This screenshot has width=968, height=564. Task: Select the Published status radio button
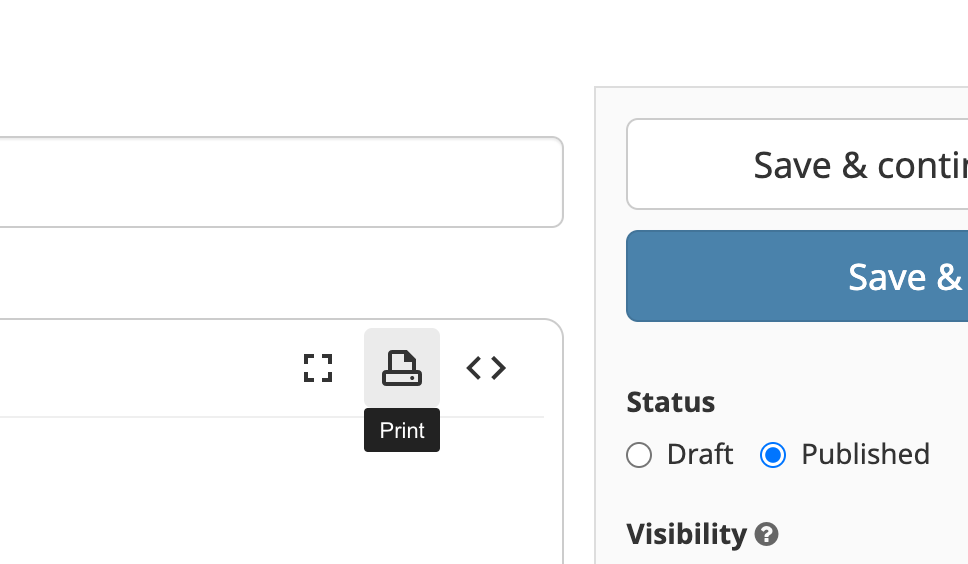tap(773, 455)
